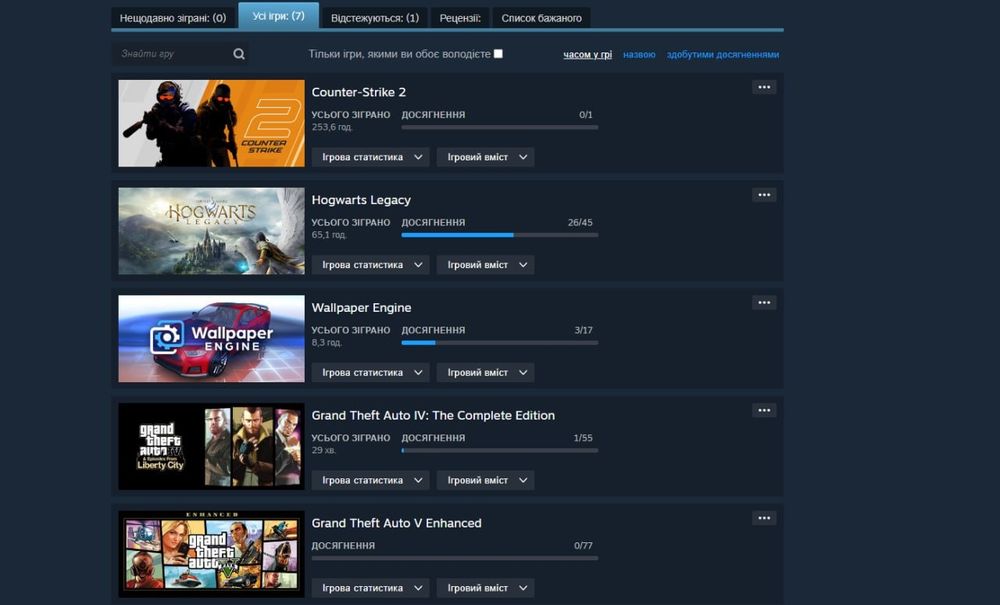Expand 'Ігрова статистика' dropdown for GTA V Enhanced

click(371, 588)
